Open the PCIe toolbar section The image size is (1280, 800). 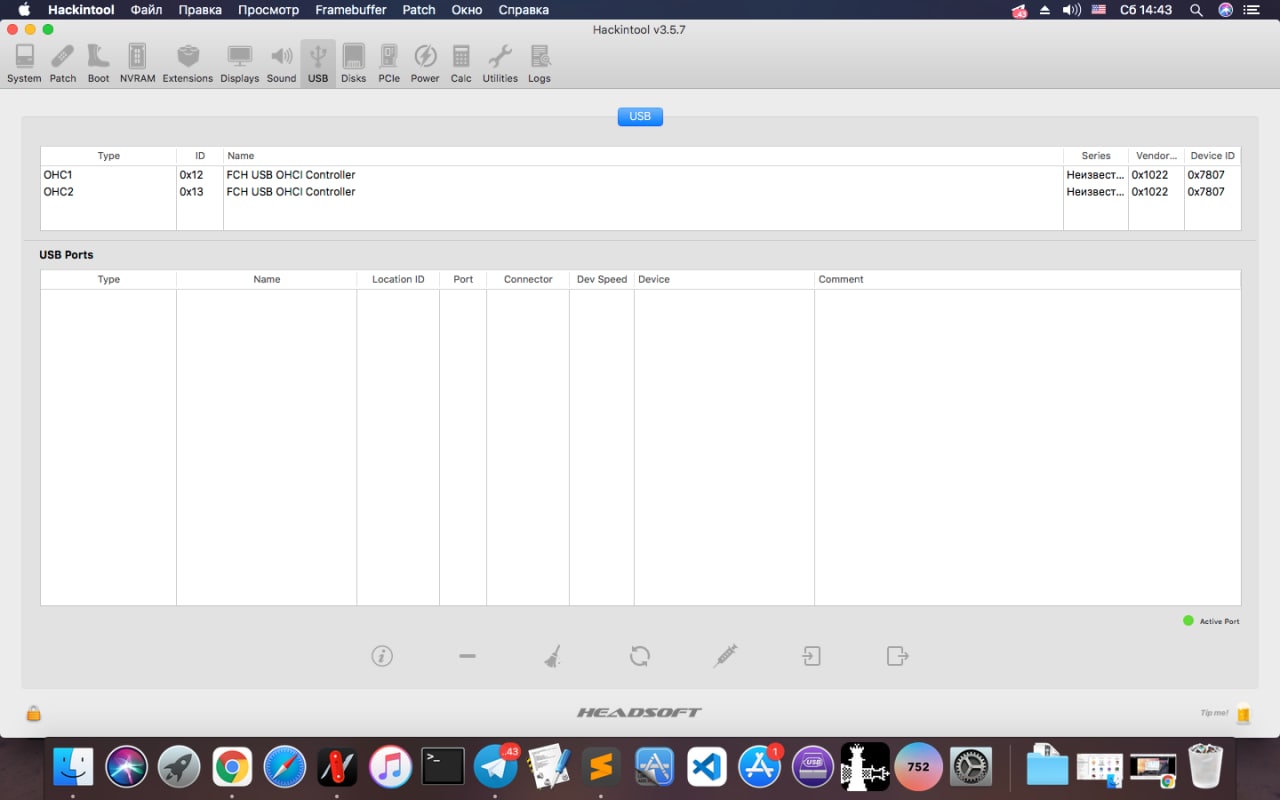(389, 63)
